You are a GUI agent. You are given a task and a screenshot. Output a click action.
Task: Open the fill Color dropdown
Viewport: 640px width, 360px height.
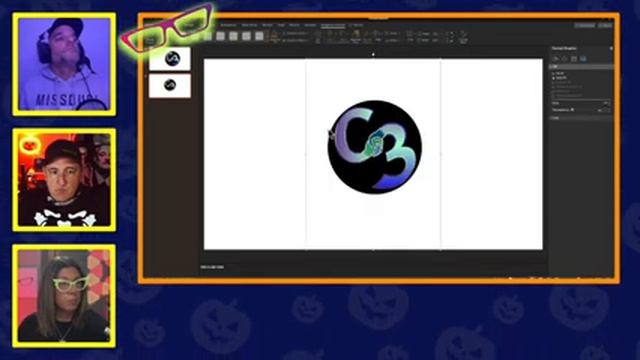(606, 103)
